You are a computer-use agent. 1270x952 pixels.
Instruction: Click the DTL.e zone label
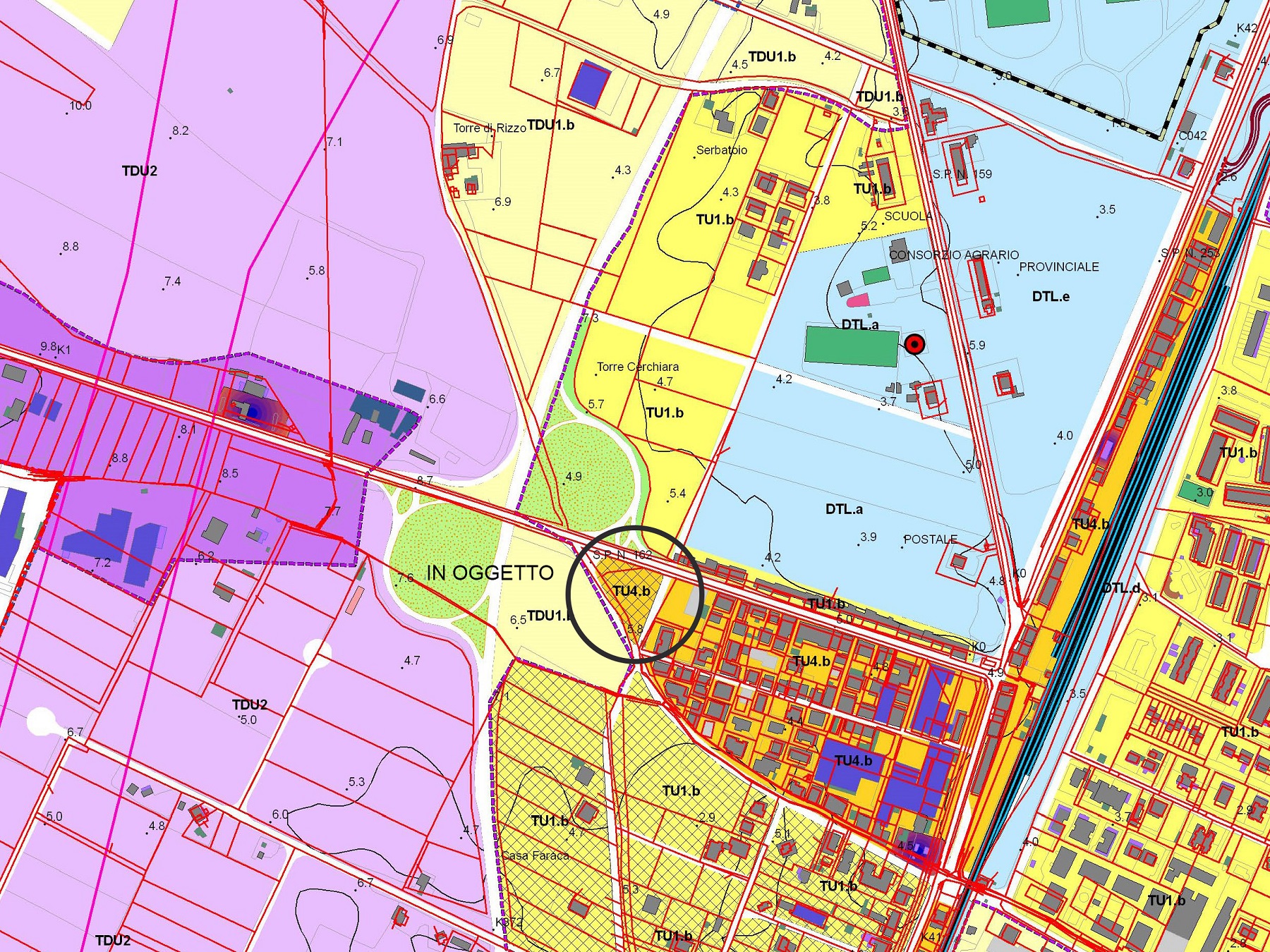click(1051, 297)
